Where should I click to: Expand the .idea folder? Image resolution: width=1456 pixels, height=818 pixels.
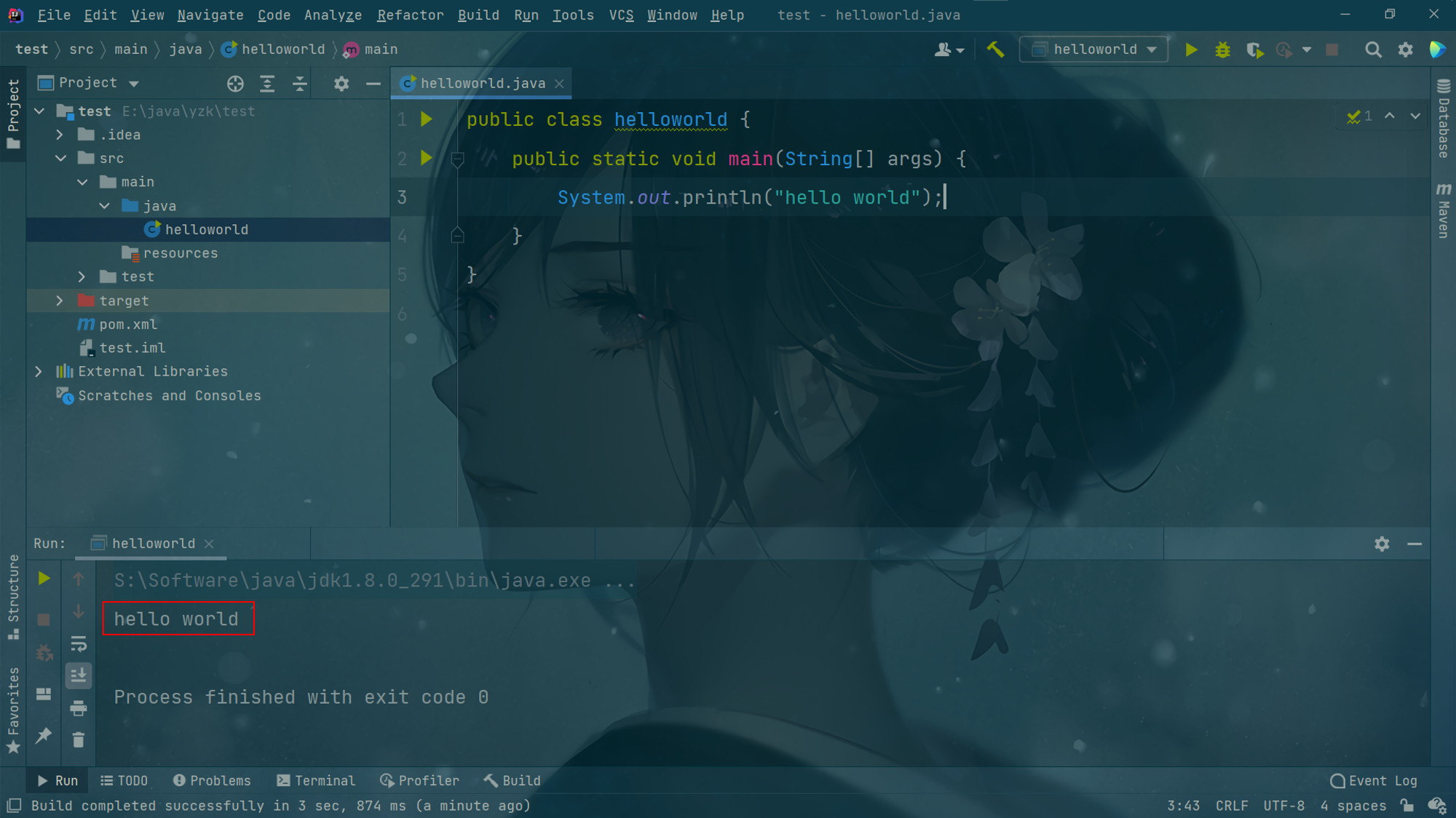pyautogui.click(x=60, y=135)
